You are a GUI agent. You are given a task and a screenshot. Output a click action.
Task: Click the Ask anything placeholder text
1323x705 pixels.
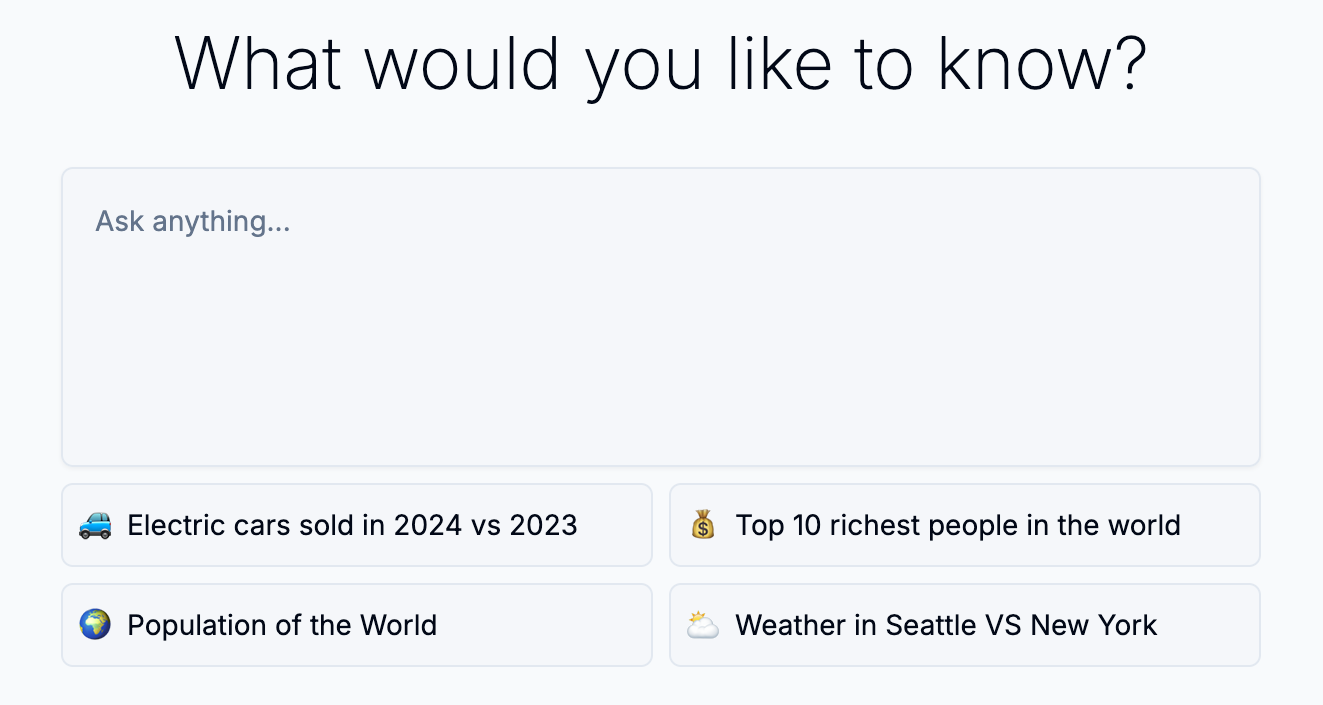click(192, 221)
